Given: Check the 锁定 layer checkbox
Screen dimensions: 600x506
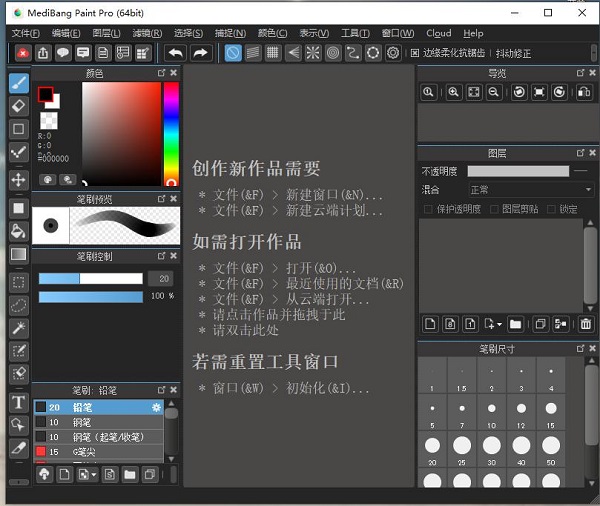Looking at the screenshot, I should [x=552, y=209].
